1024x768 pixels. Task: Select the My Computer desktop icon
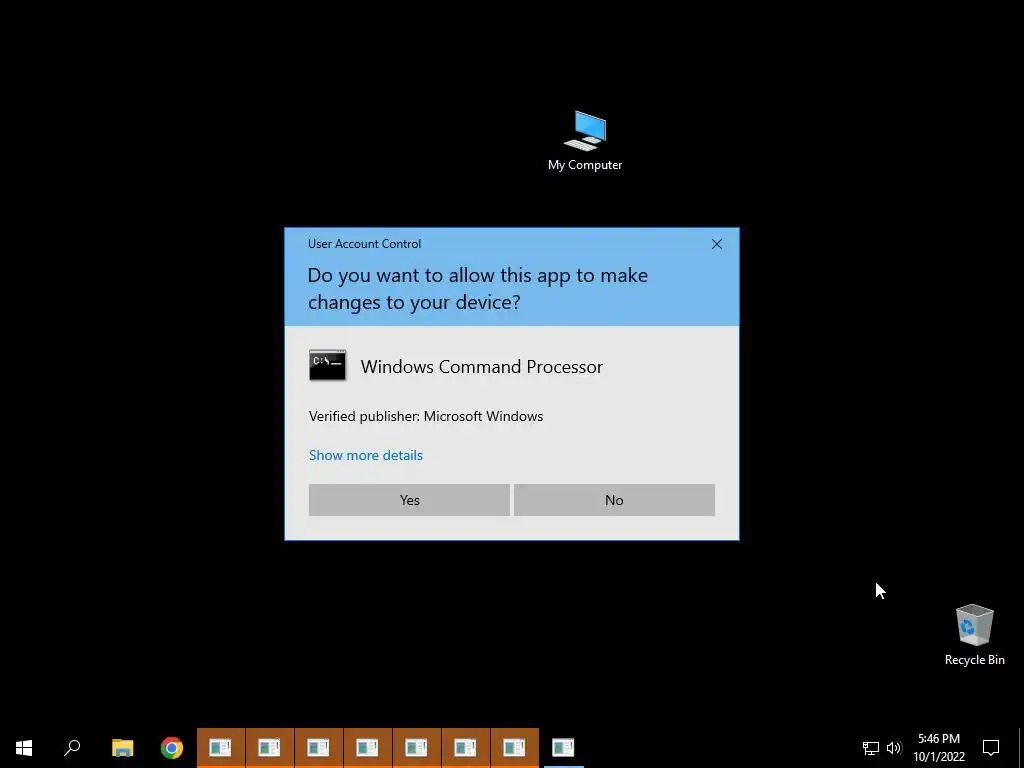585,140
